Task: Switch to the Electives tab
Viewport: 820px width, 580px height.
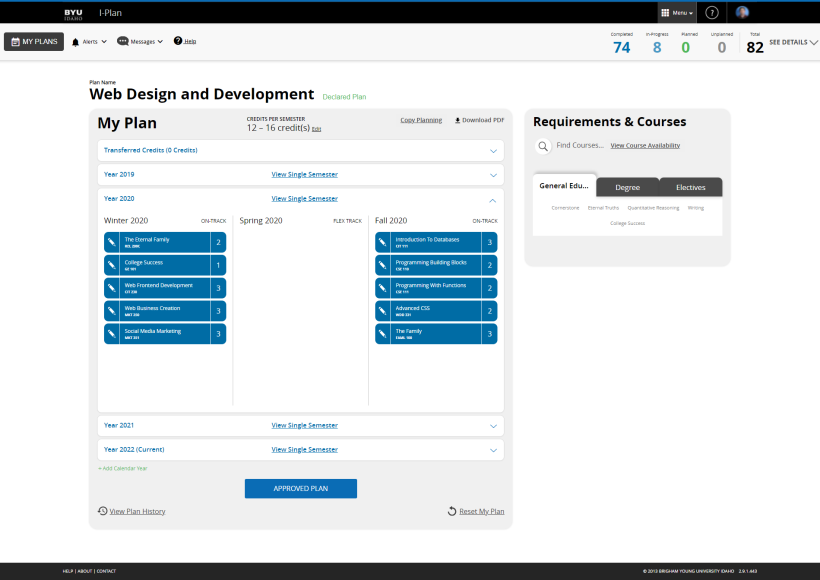Action: click(x=690, y=187)
